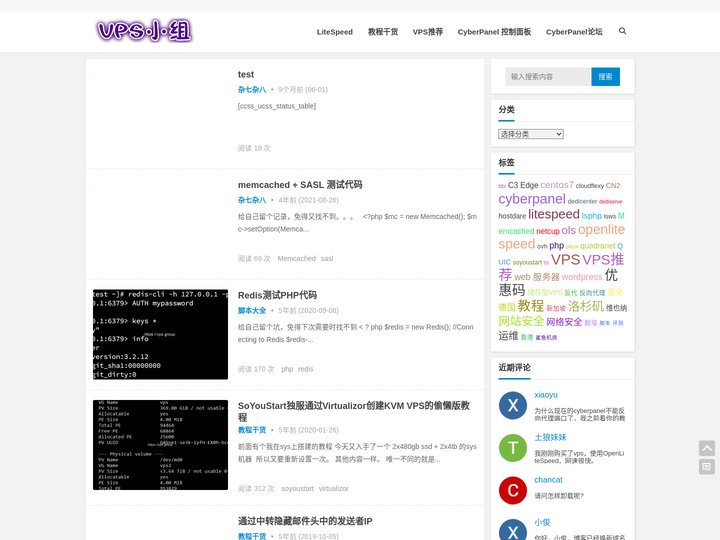Open the Redis post terminal thumbnail
The height and width of the screenshot is (540, 720).
point(160,334)
